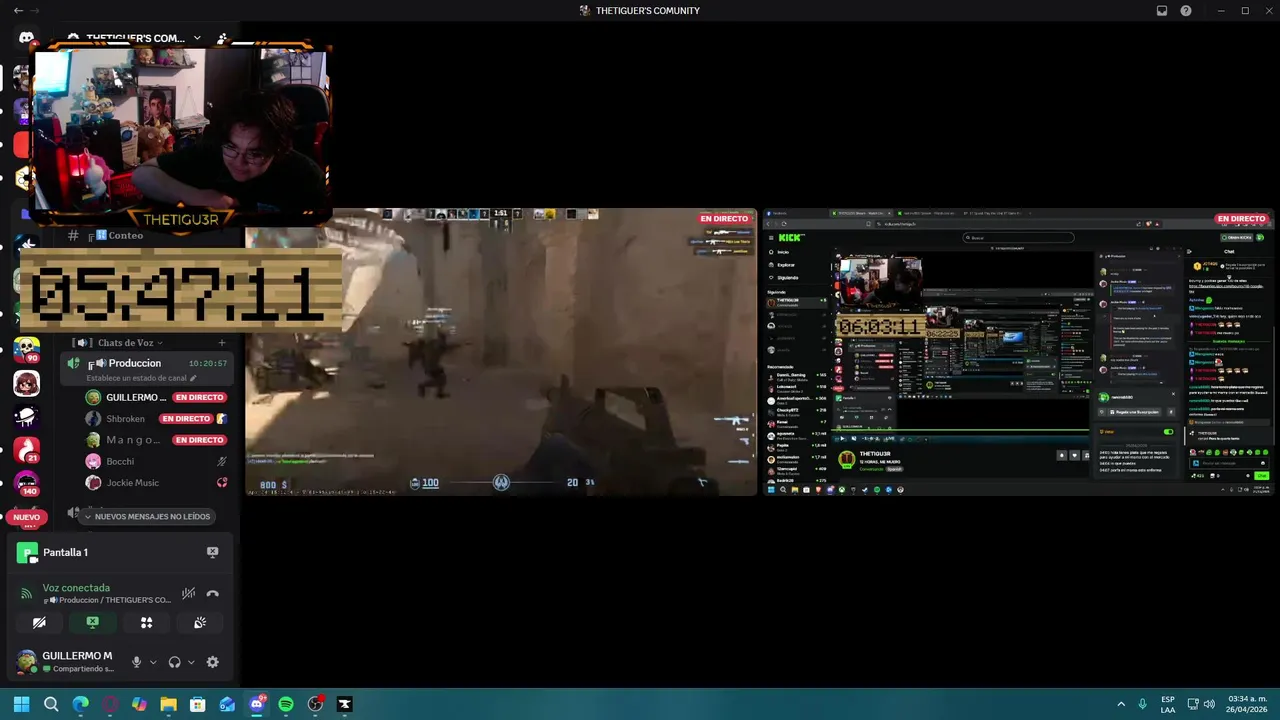Open the CS2 gameplay stream tile
The width and height of the screenshot is (1280, 720).
pos(501,352)
